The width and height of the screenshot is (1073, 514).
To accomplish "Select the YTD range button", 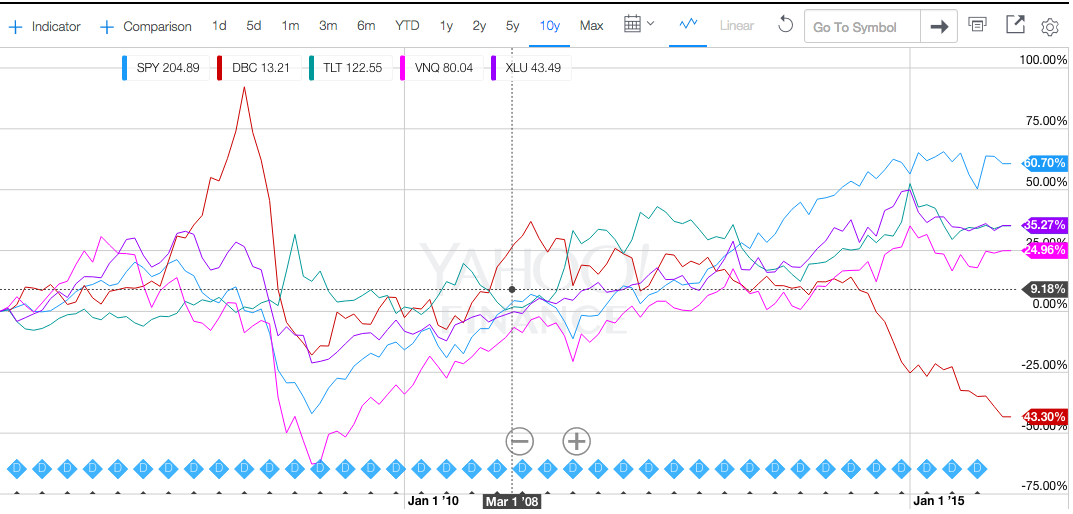I will pos(407,26).
